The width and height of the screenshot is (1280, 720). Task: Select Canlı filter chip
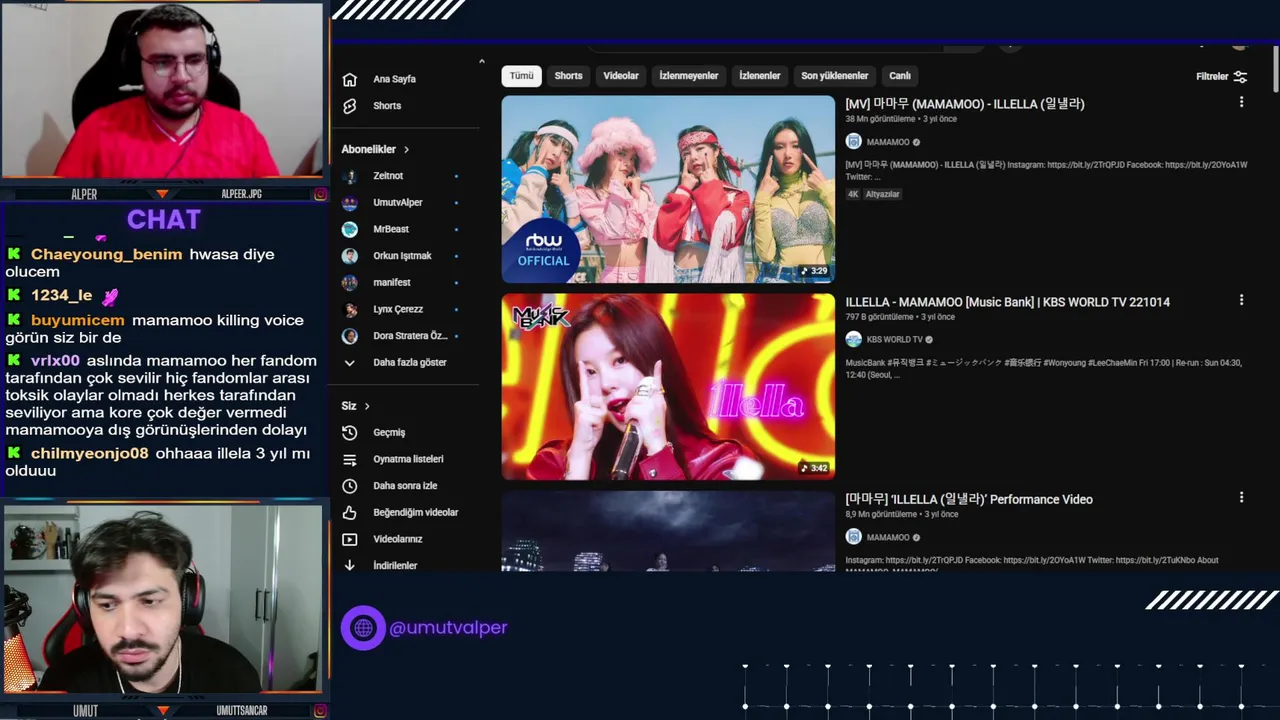click(x=900, y=76)
